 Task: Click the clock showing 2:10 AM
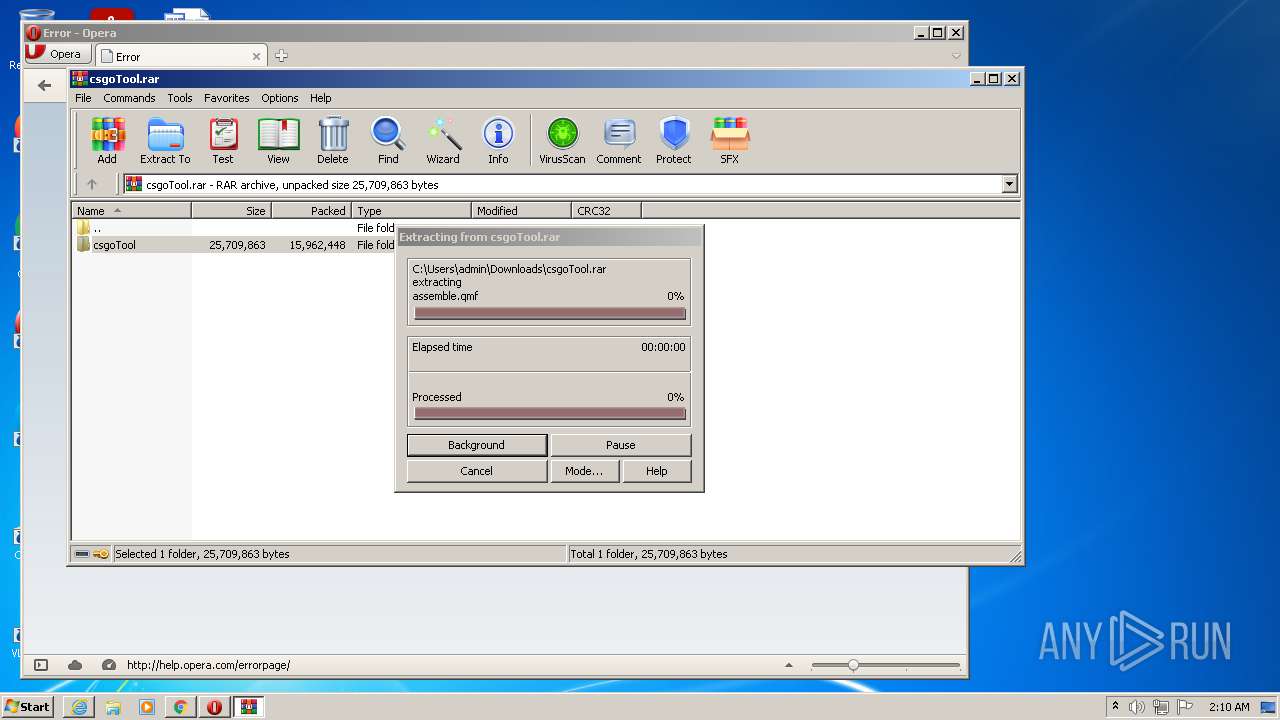click(x=1229, y=707)
